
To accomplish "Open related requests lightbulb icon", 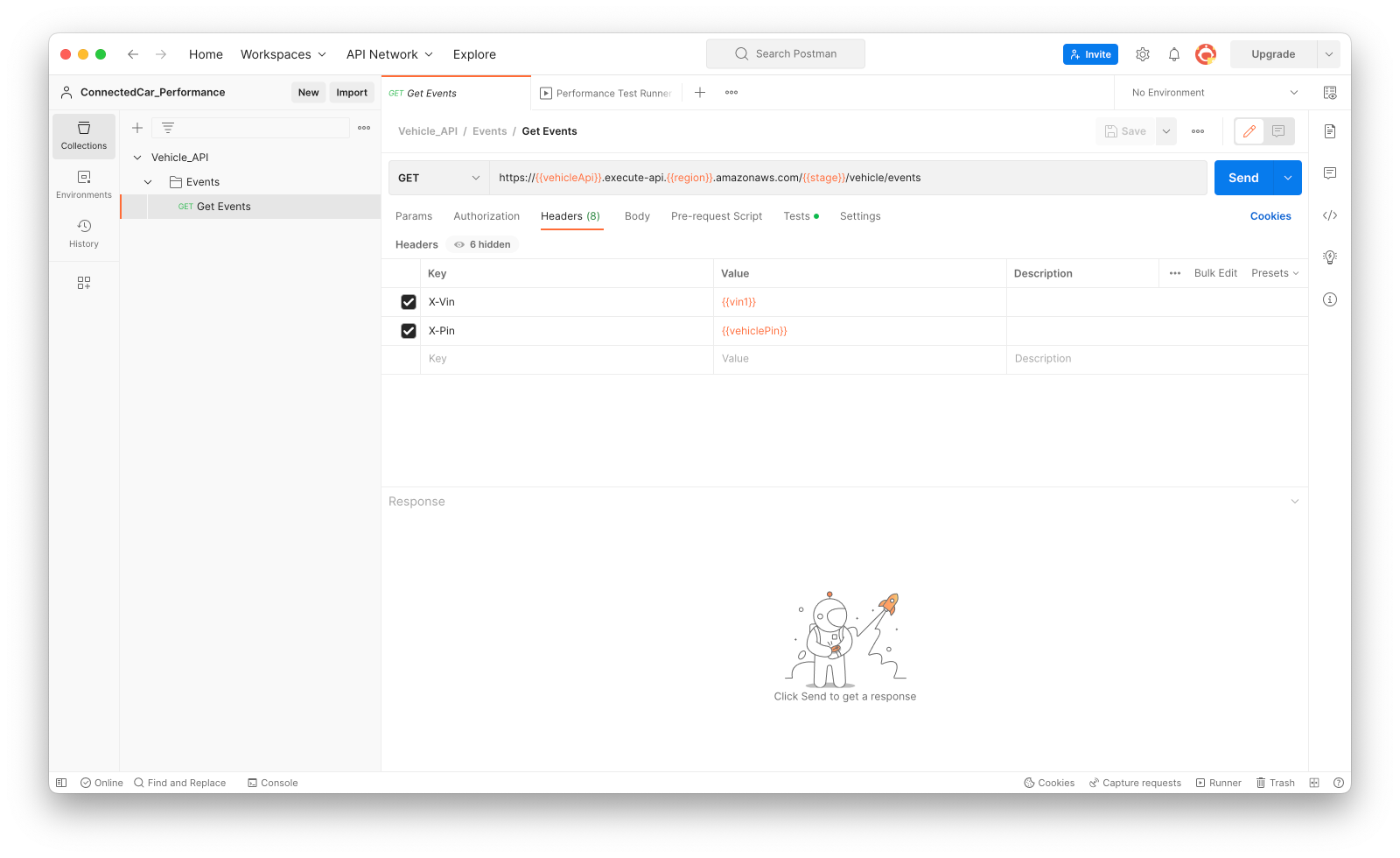I will [1330, 257].
